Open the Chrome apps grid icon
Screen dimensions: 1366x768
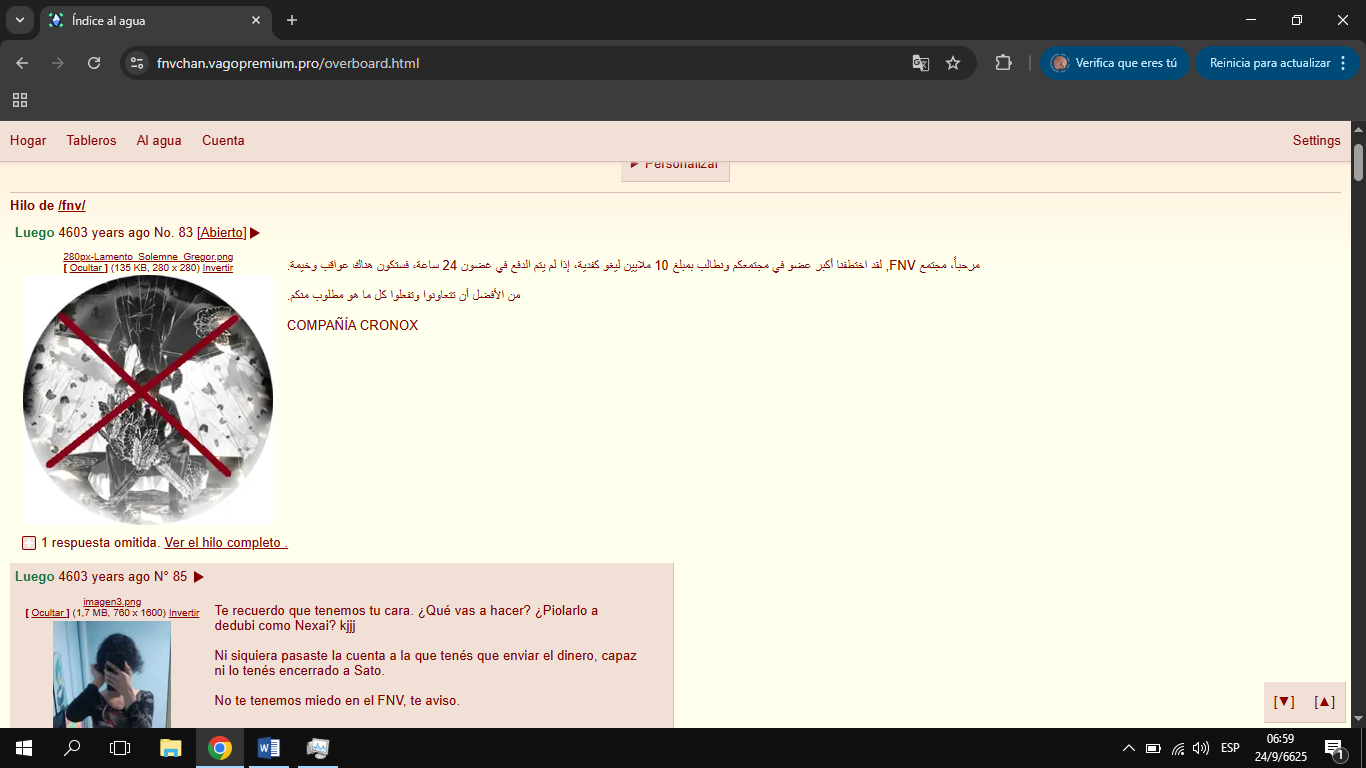coord(20,100)
